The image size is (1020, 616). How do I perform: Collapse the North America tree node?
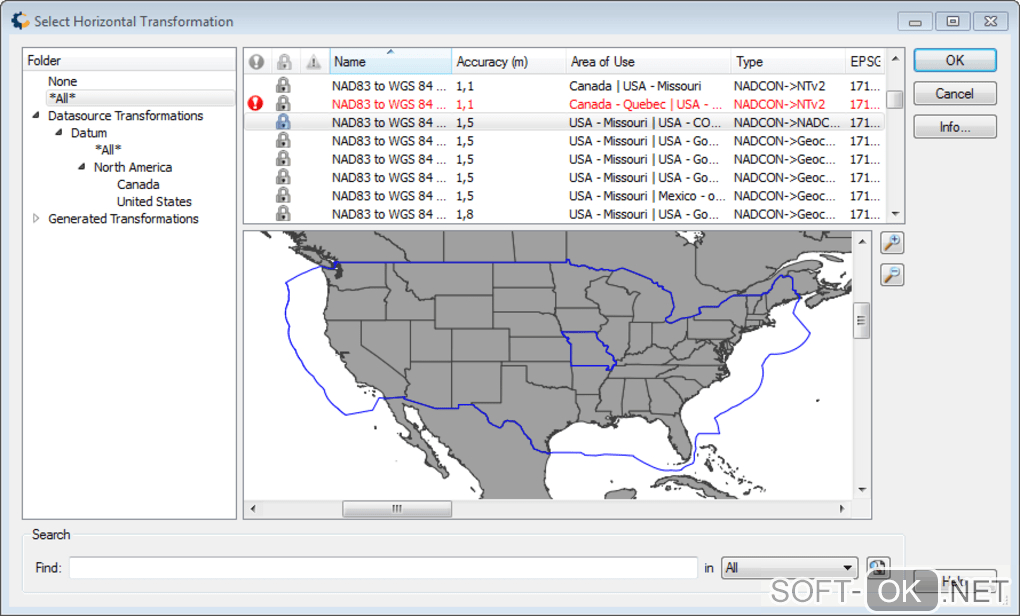(82, 167)
